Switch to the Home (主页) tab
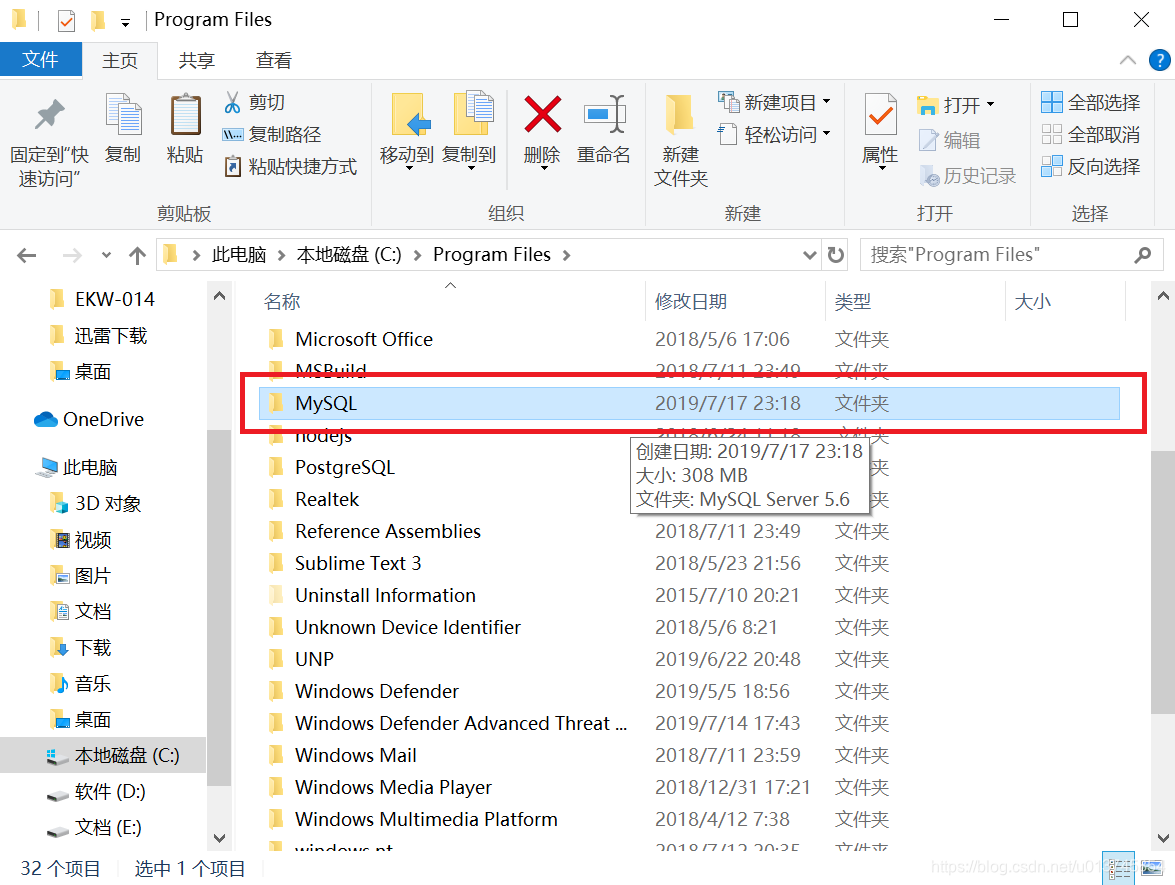This screenshot has width=1175, height=885. coord(120,60)
